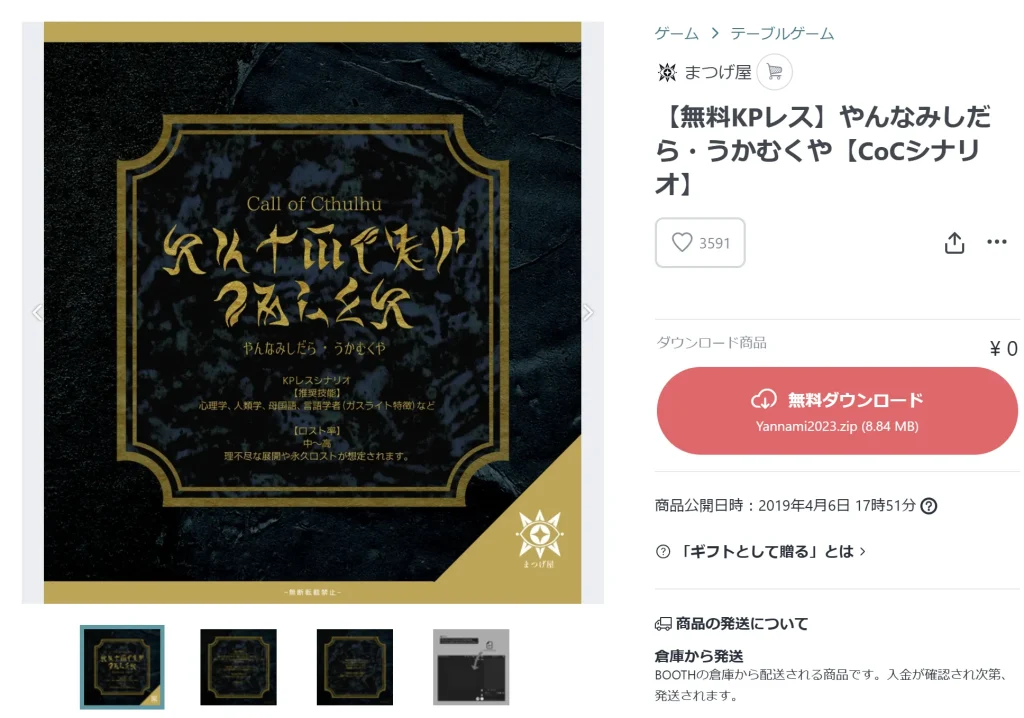Share this item via the share icon
The width and height of the screenshot is (1024, 718).
tap(954, 242)
